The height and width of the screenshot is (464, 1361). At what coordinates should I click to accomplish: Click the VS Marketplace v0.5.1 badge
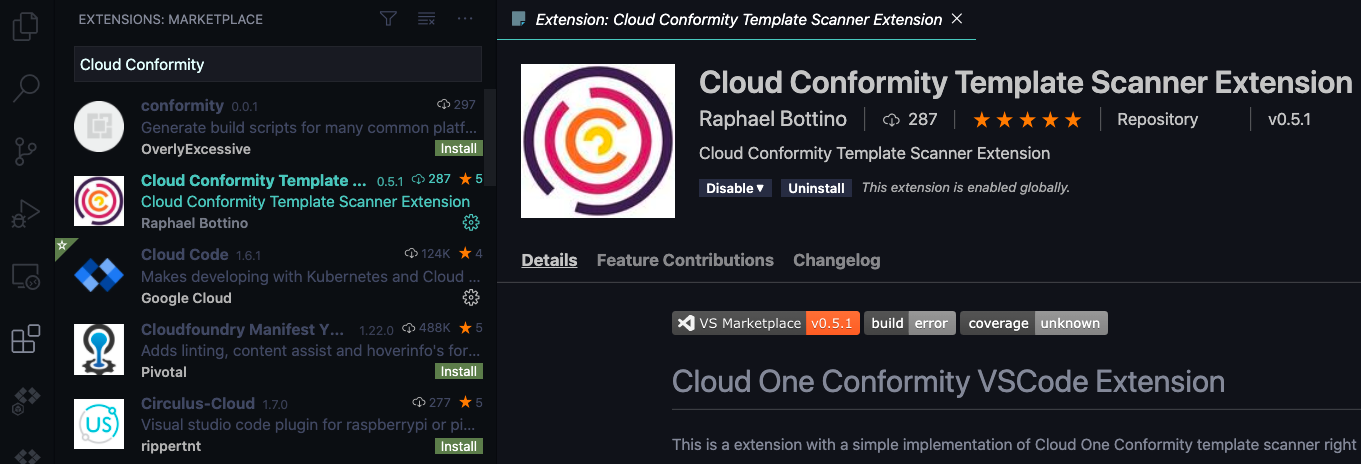click(x=766, y=323)
